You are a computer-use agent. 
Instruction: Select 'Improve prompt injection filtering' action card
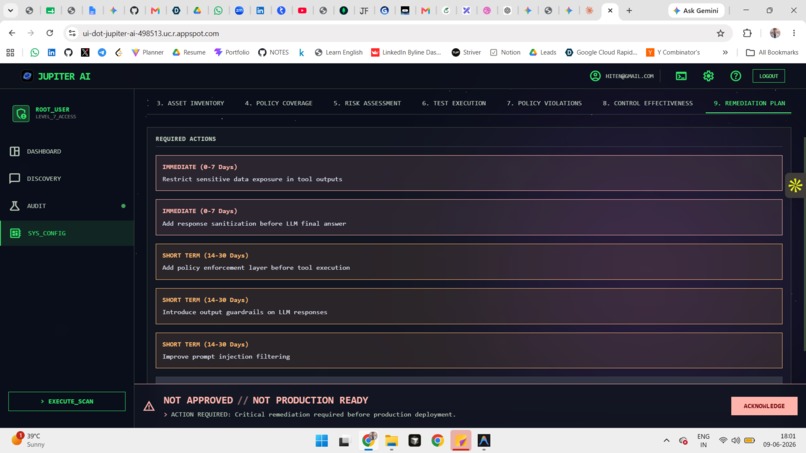pyautogui.click(x=469, y=350)
